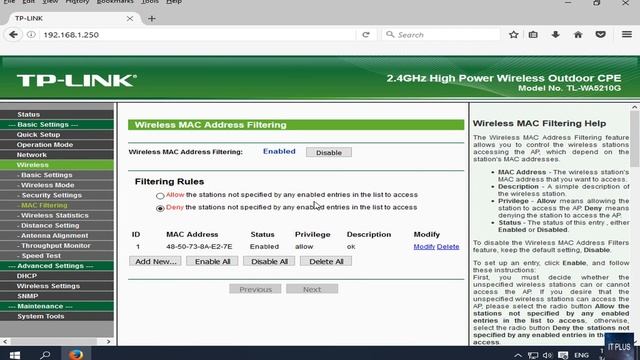Image resolution: width=640 pixels, height=360 pixels.
Task: Click ENG language indicator in taskbar
Action: click(581, 356)
